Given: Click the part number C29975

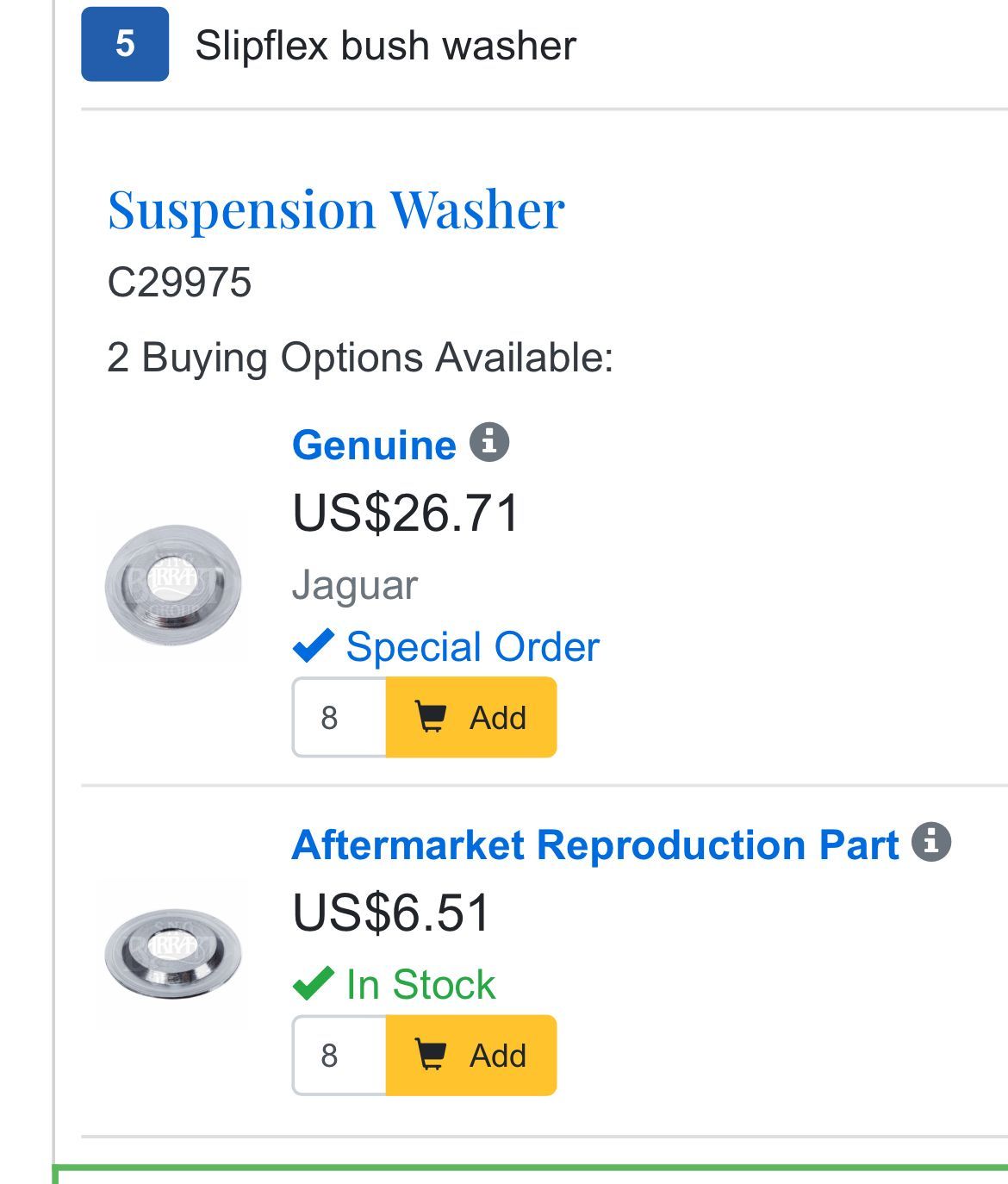Looking at the screenshot, I should point(179,283).
